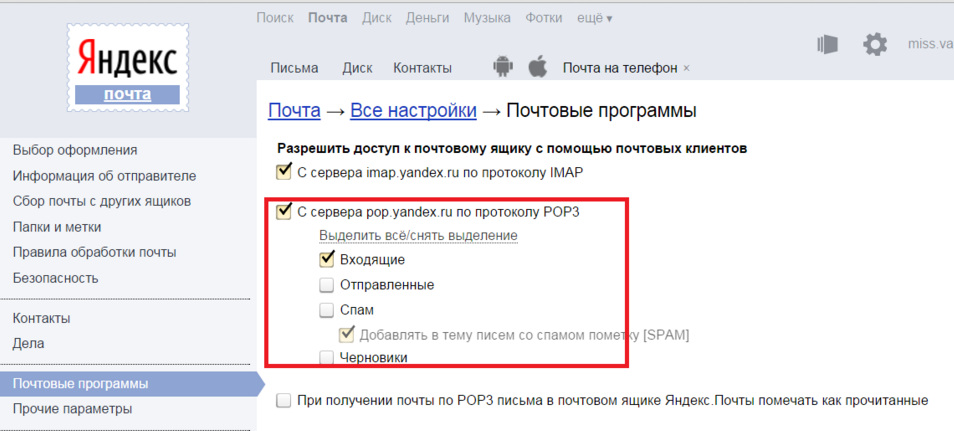Close the Почта на телефон banner

687,68
